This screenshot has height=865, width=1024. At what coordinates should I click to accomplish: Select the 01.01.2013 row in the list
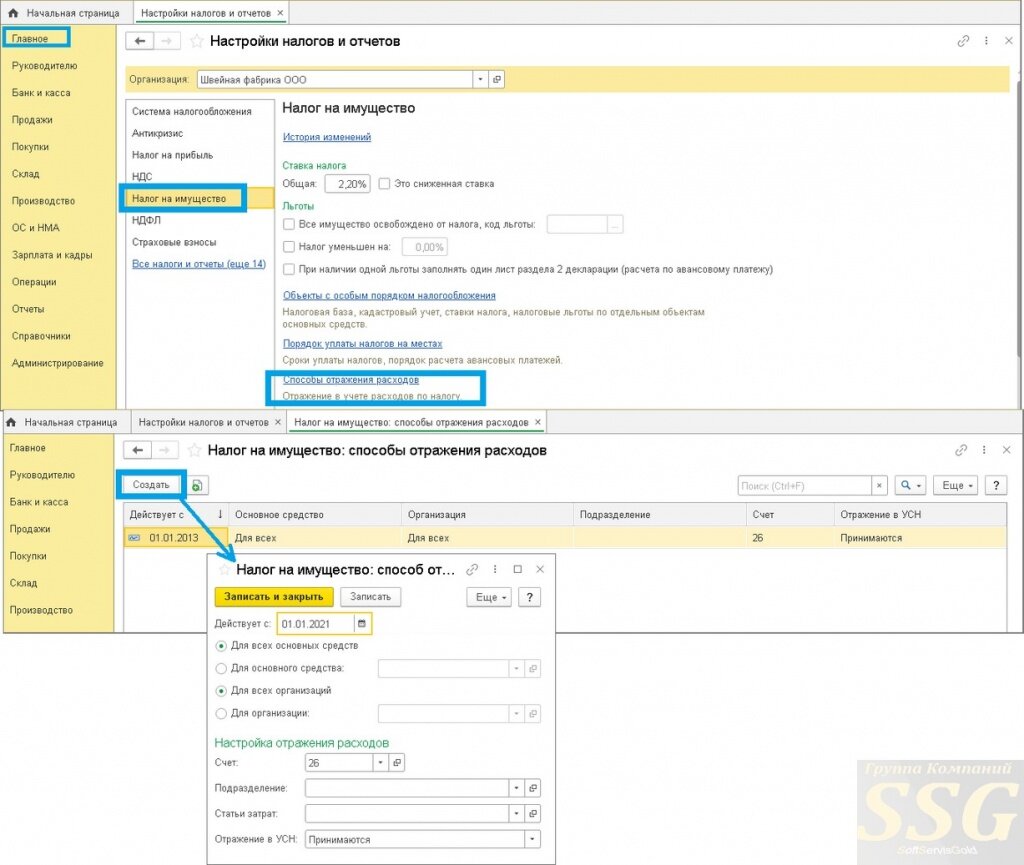coord(565,538)
